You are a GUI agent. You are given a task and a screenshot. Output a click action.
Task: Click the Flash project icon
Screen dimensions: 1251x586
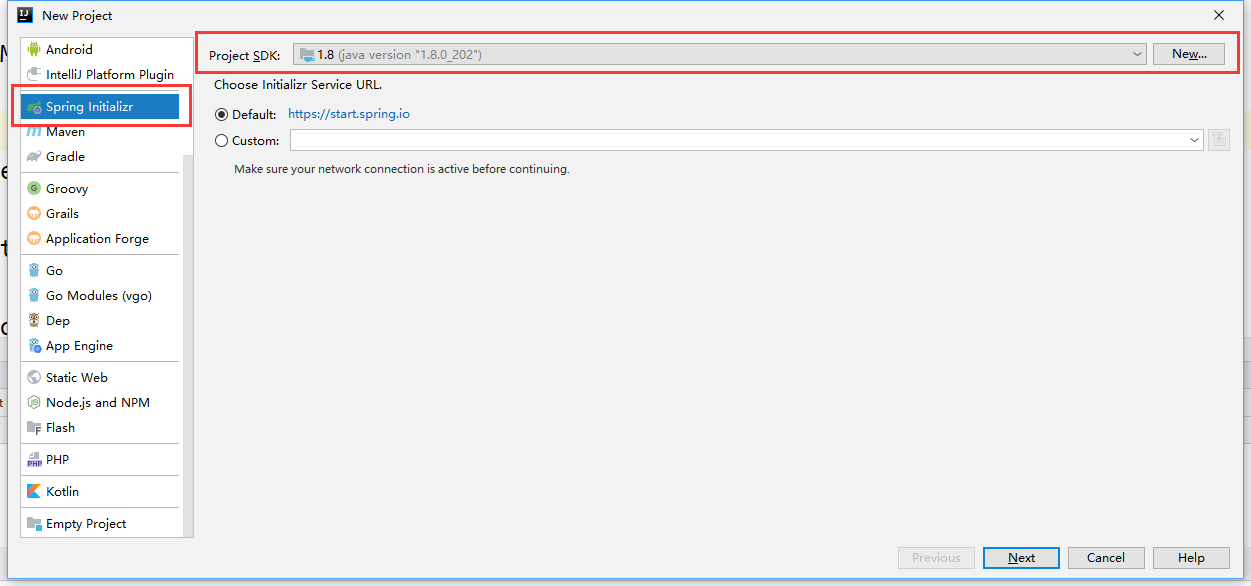click(x=34, y=427)
